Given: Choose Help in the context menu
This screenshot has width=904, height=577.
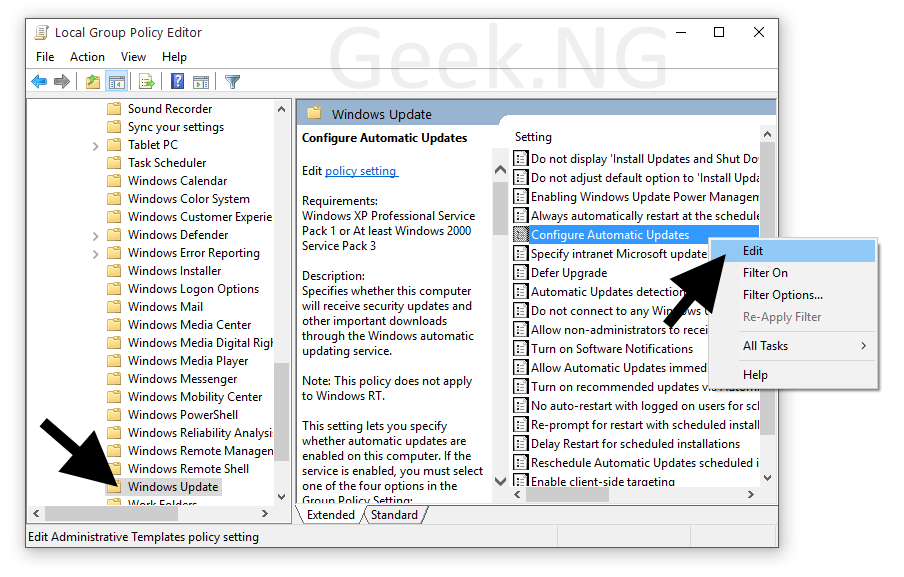Looking at the screenshot, I should pyautogui.click(x=793, y=375).
